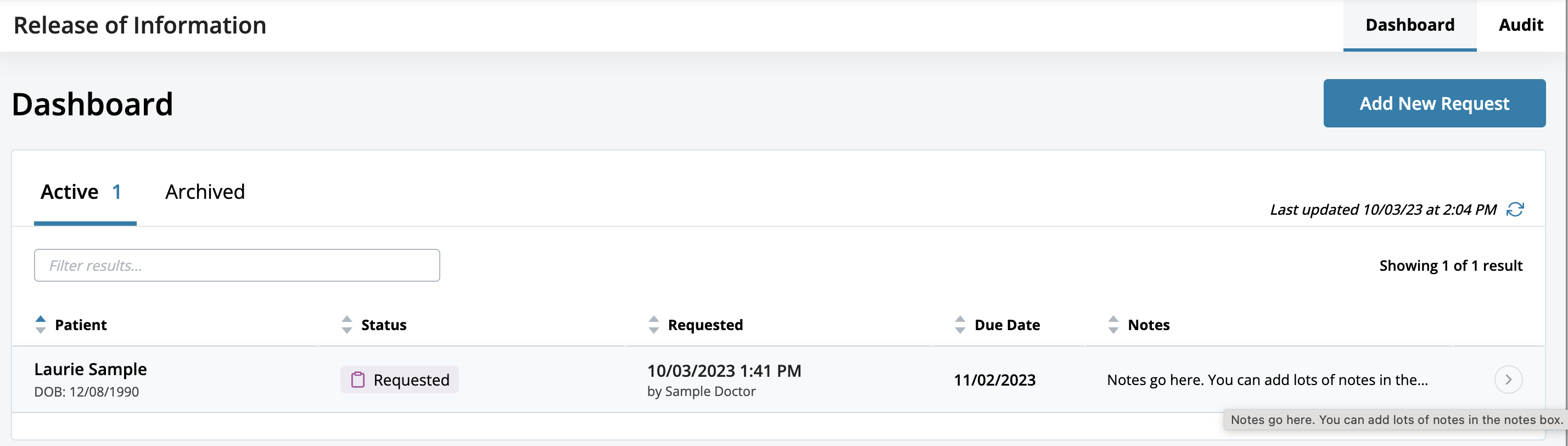The height and width of the screenshot is (446, 1568).
Task: Click the truncated notes text in row
Action: point(1267,380)
